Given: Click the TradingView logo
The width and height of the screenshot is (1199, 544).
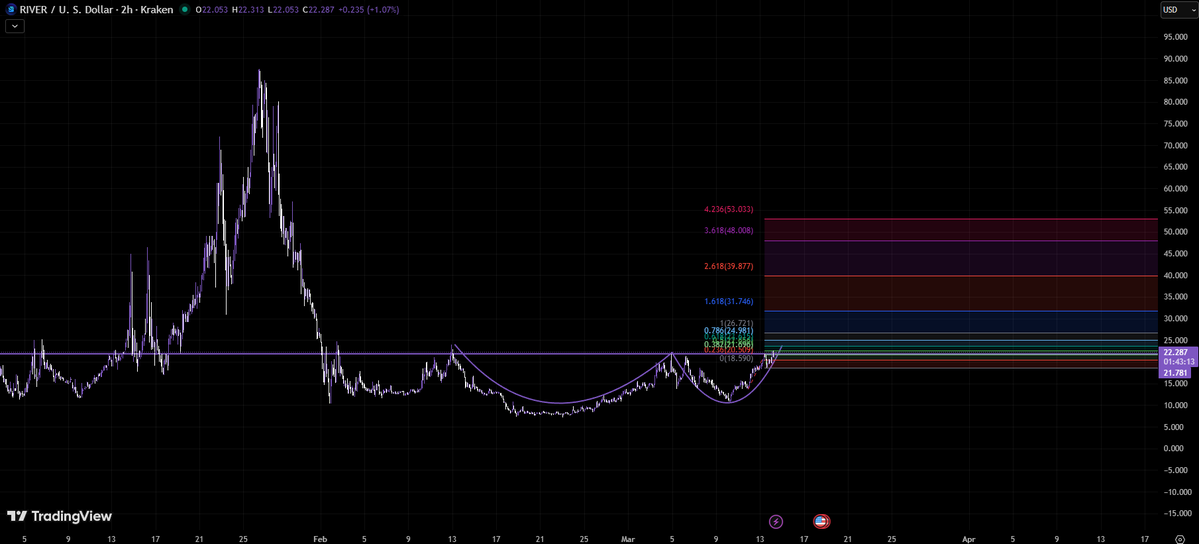Looking at the screenshot, I should click(x=60, y=516).
